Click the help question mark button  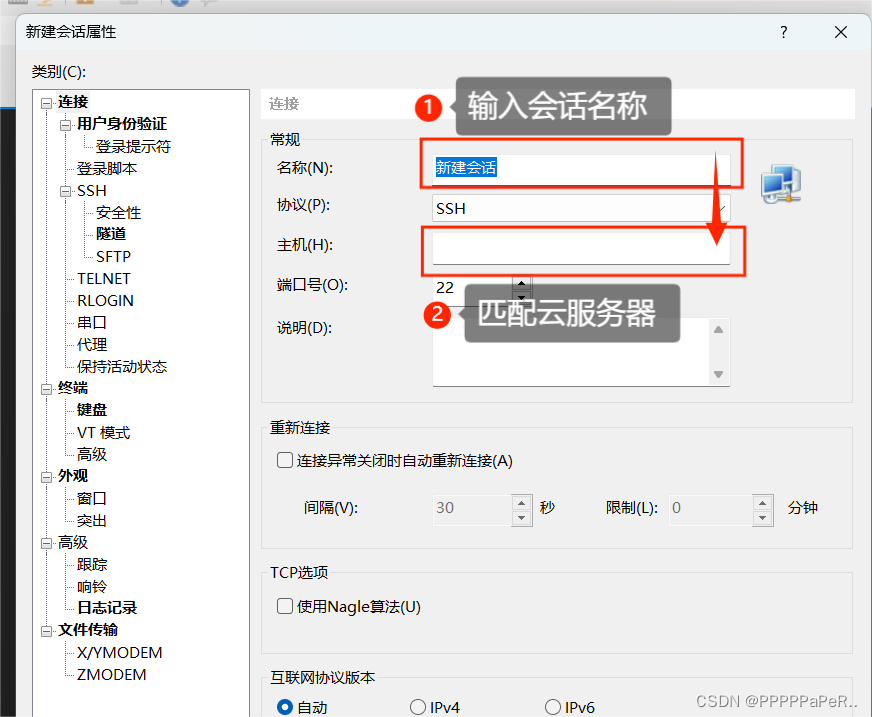(783, 32)
